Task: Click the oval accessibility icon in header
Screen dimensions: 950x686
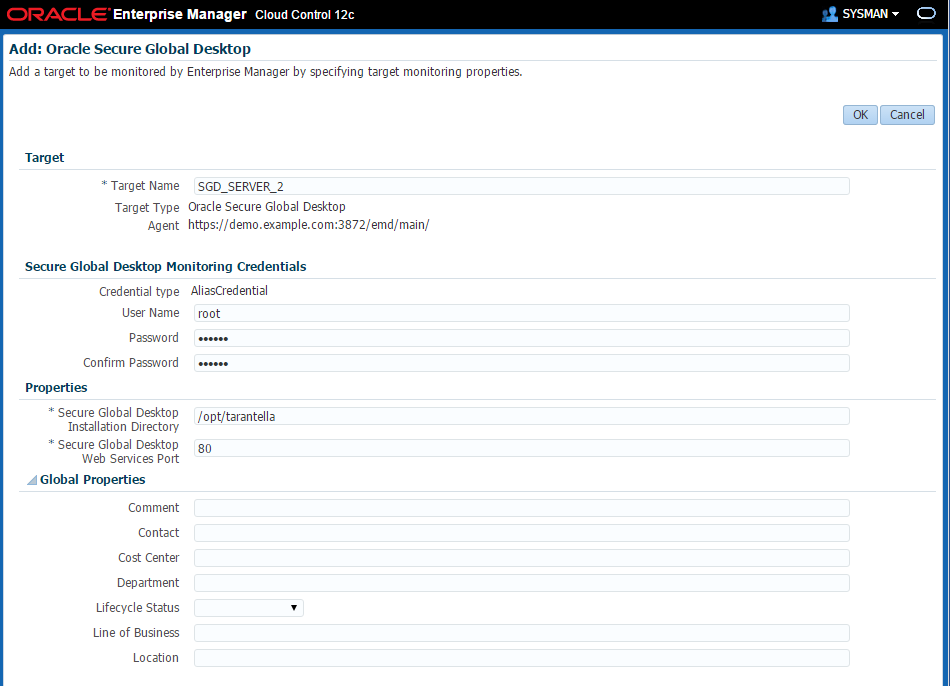Action: pyautogui.click(x=926, y=13)
